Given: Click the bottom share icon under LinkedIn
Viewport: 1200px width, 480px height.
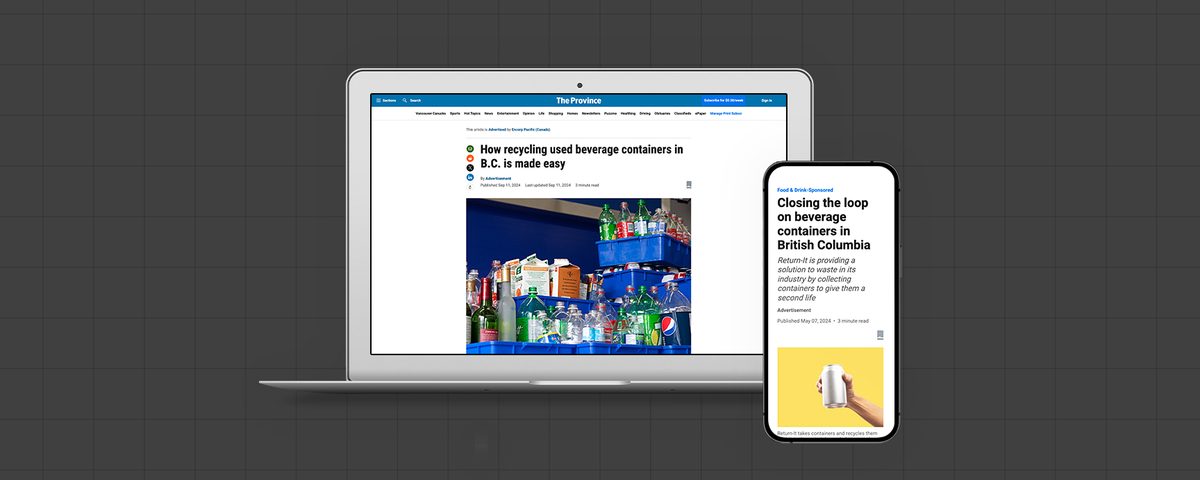Looking at the screenshot, I should click(470, 187).
